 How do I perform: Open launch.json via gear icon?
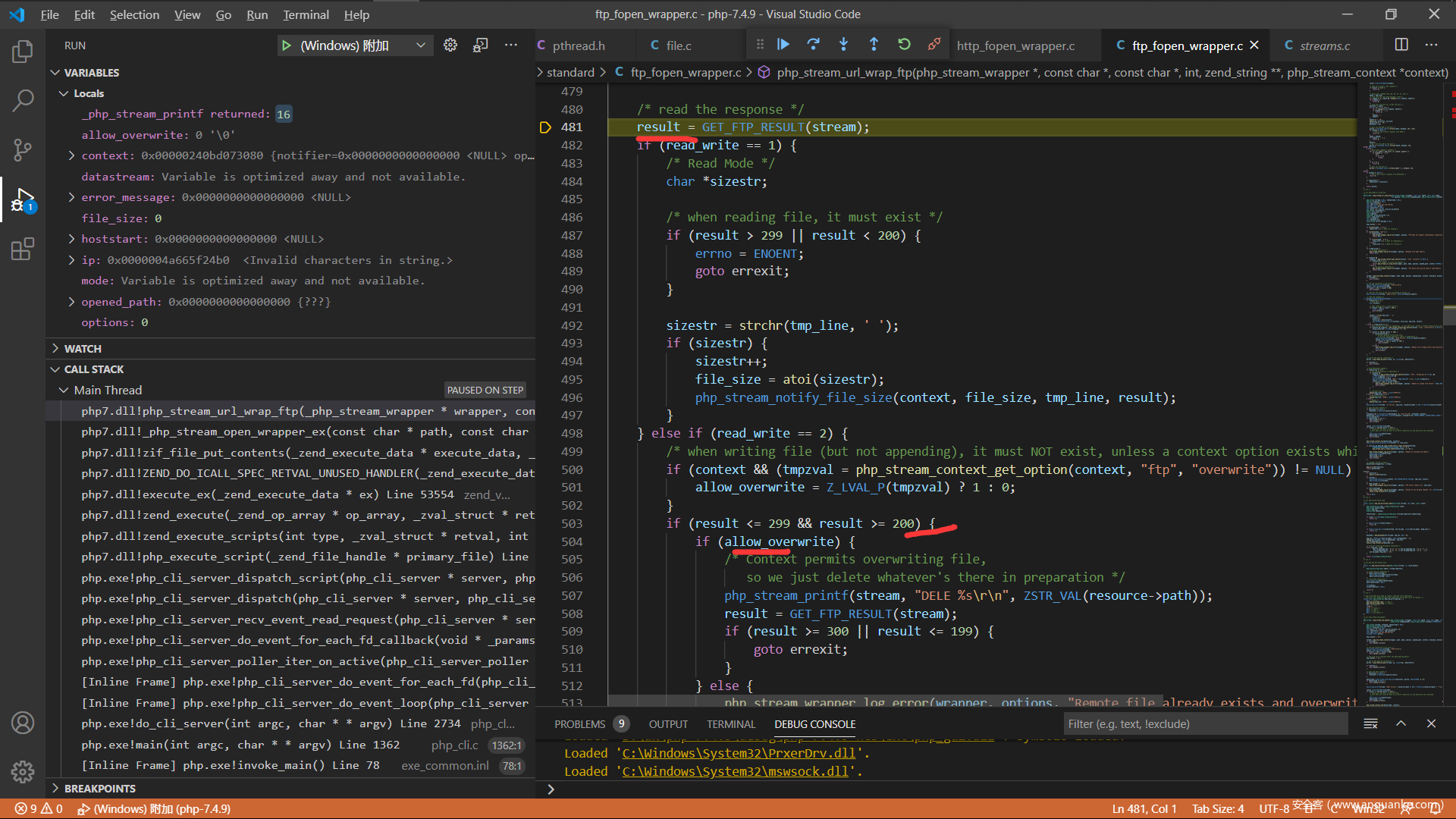pos(450,45)
